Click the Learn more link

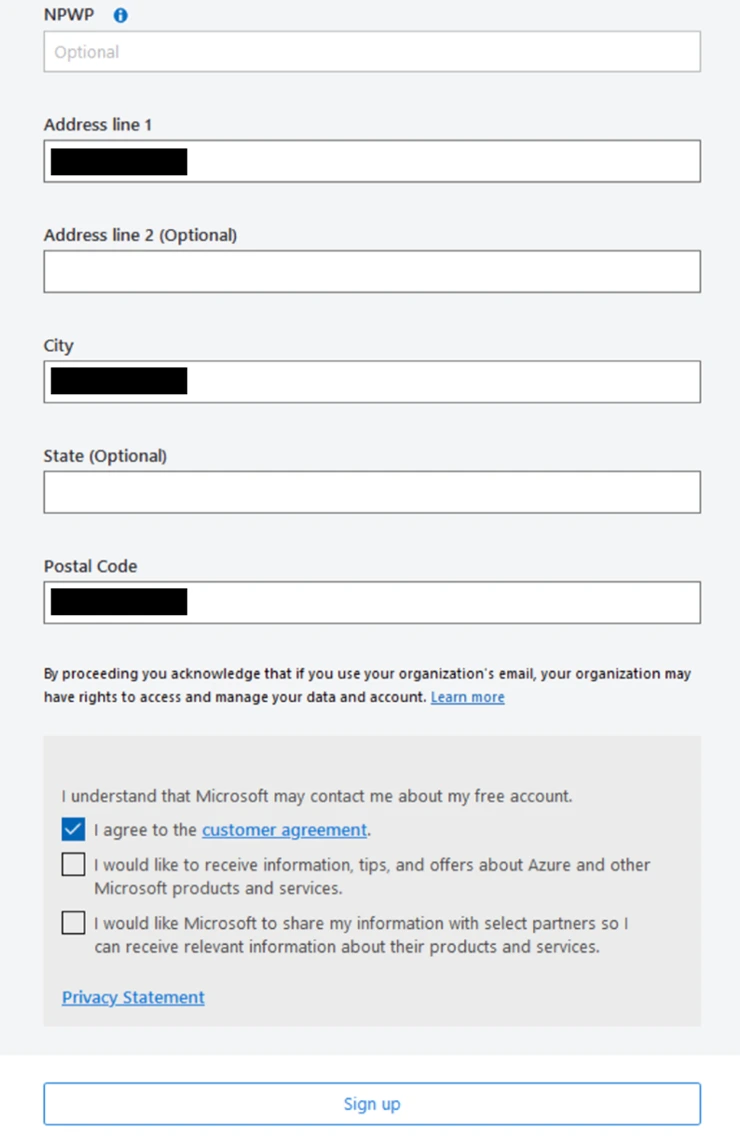pyautogui.click(x=467, y=697)
